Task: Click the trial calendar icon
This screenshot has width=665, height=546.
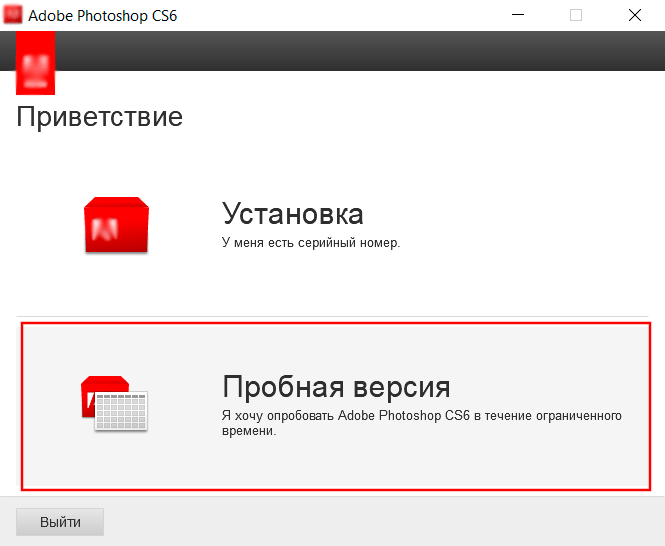Action: [x=114, y=403]
